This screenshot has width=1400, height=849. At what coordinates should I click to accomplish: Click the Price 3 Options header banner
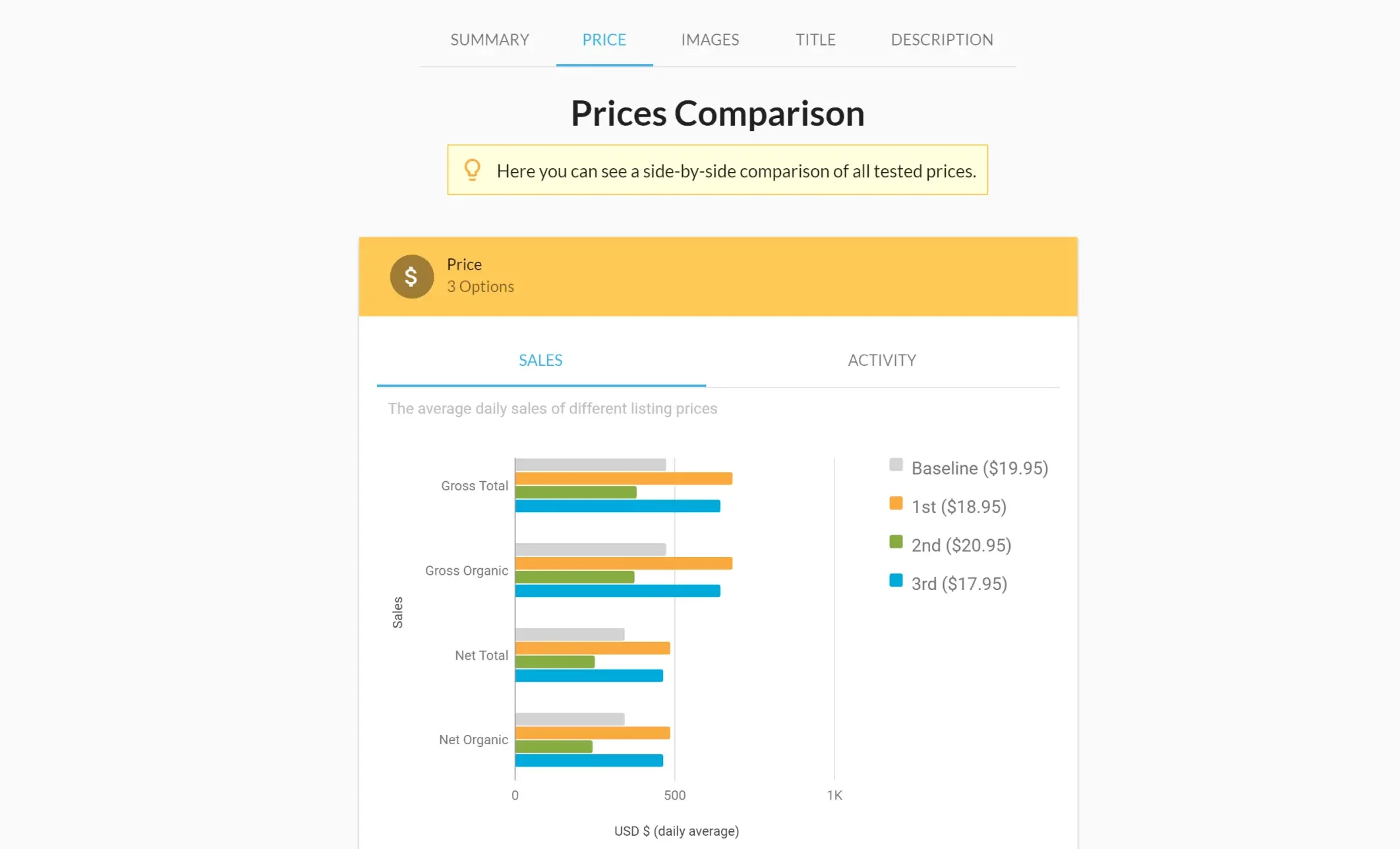click(718, 277)
